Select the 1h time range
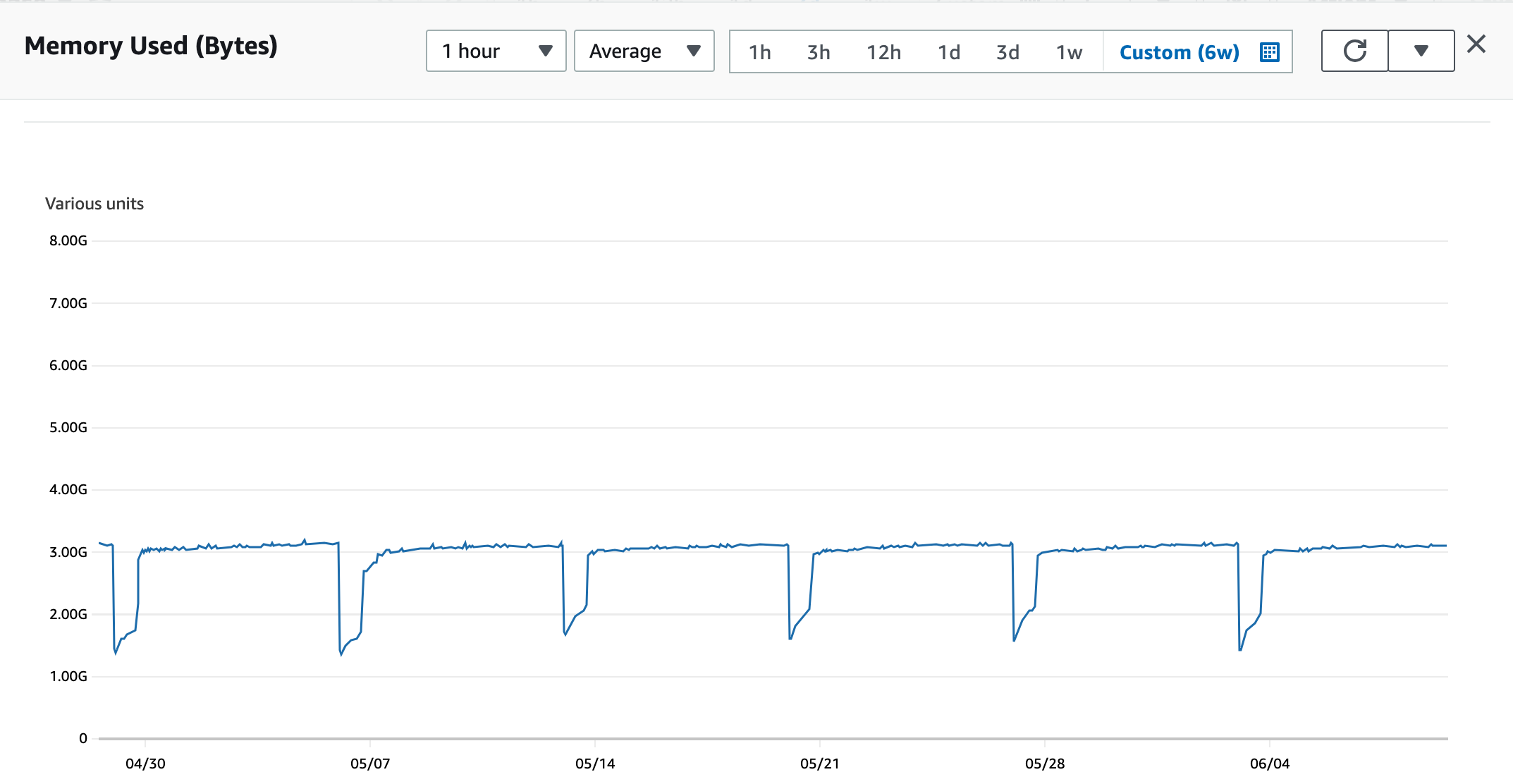The height and width of the screenshot is (784, 1513). (x=761, y=51)
